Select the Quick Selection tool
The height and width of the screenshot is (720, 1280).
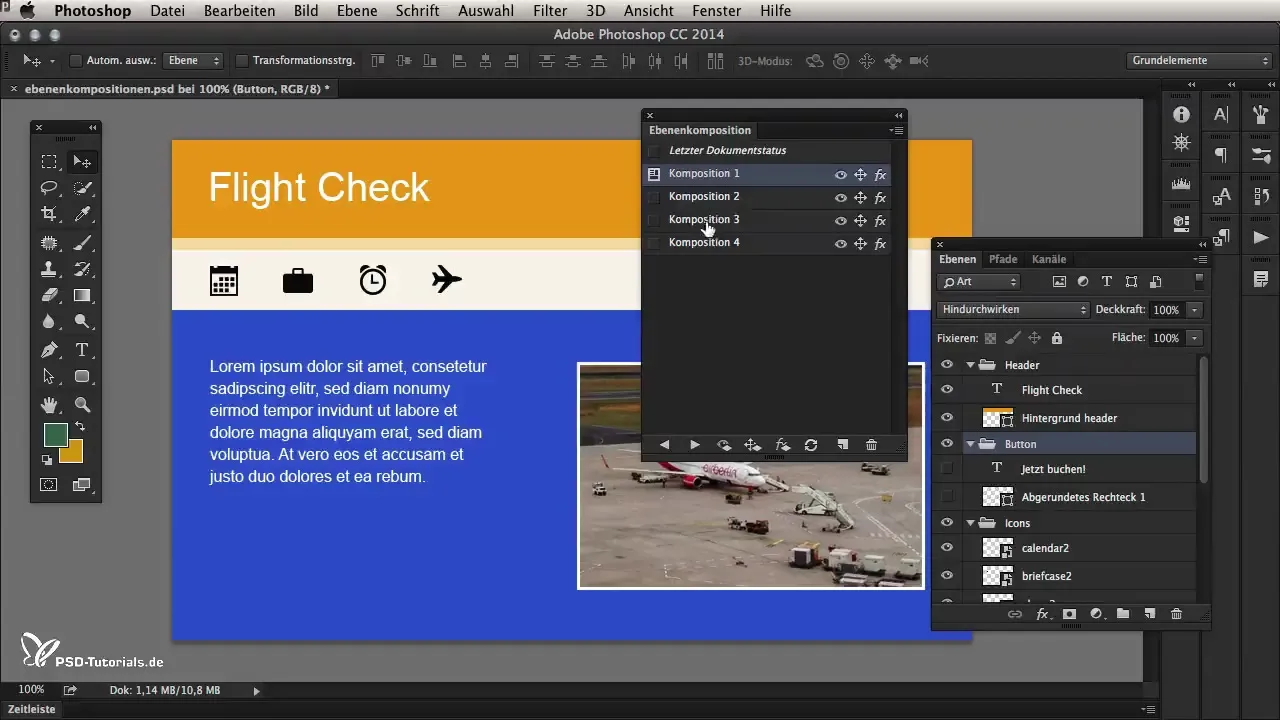coord(82,187)
